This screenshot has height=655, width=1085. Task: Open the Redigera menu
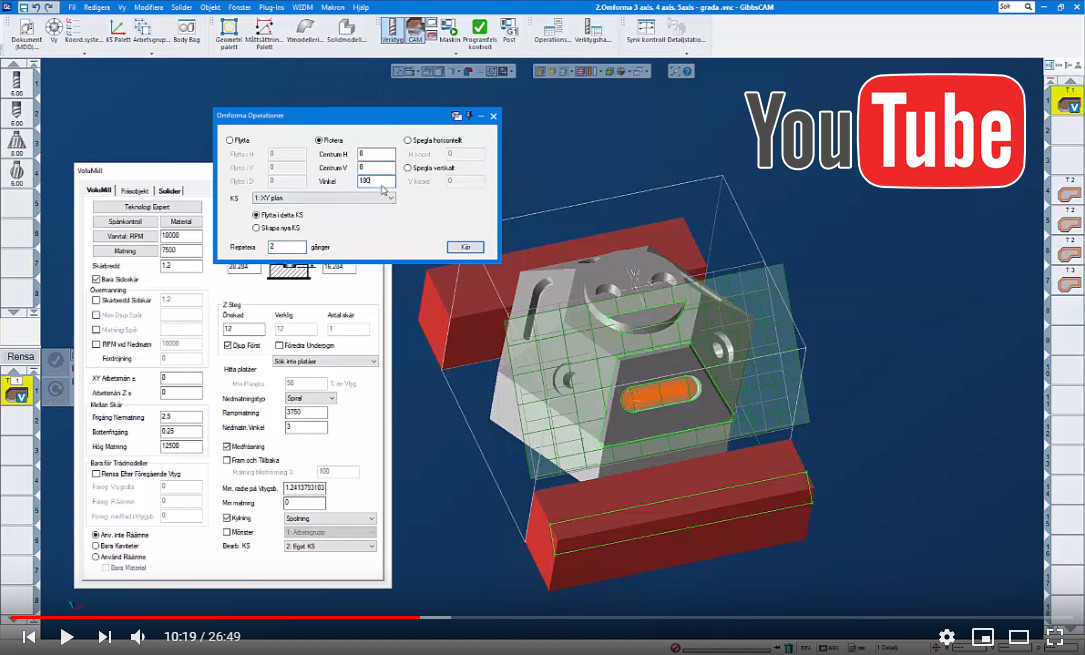pyautogui.click(x=96, y=8)
